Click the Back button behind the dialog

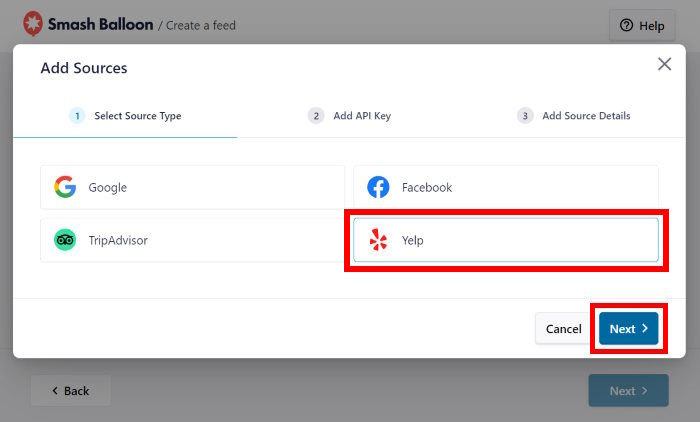coord(70,391)
